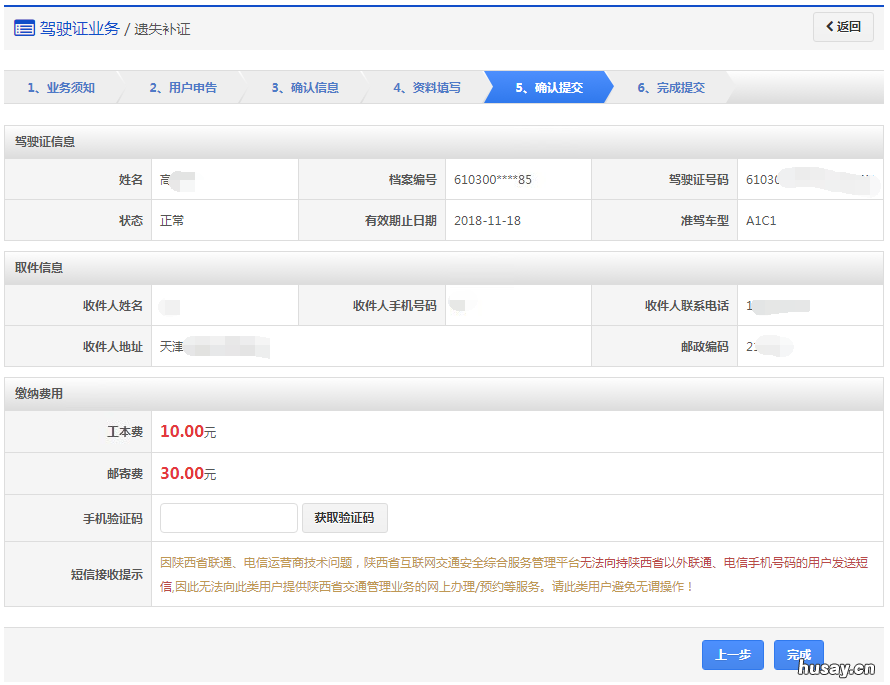This screenshot has height=685, width=890.
Task: Click the 返回 button
Action: pyautogui.click(x=843, y=28)
